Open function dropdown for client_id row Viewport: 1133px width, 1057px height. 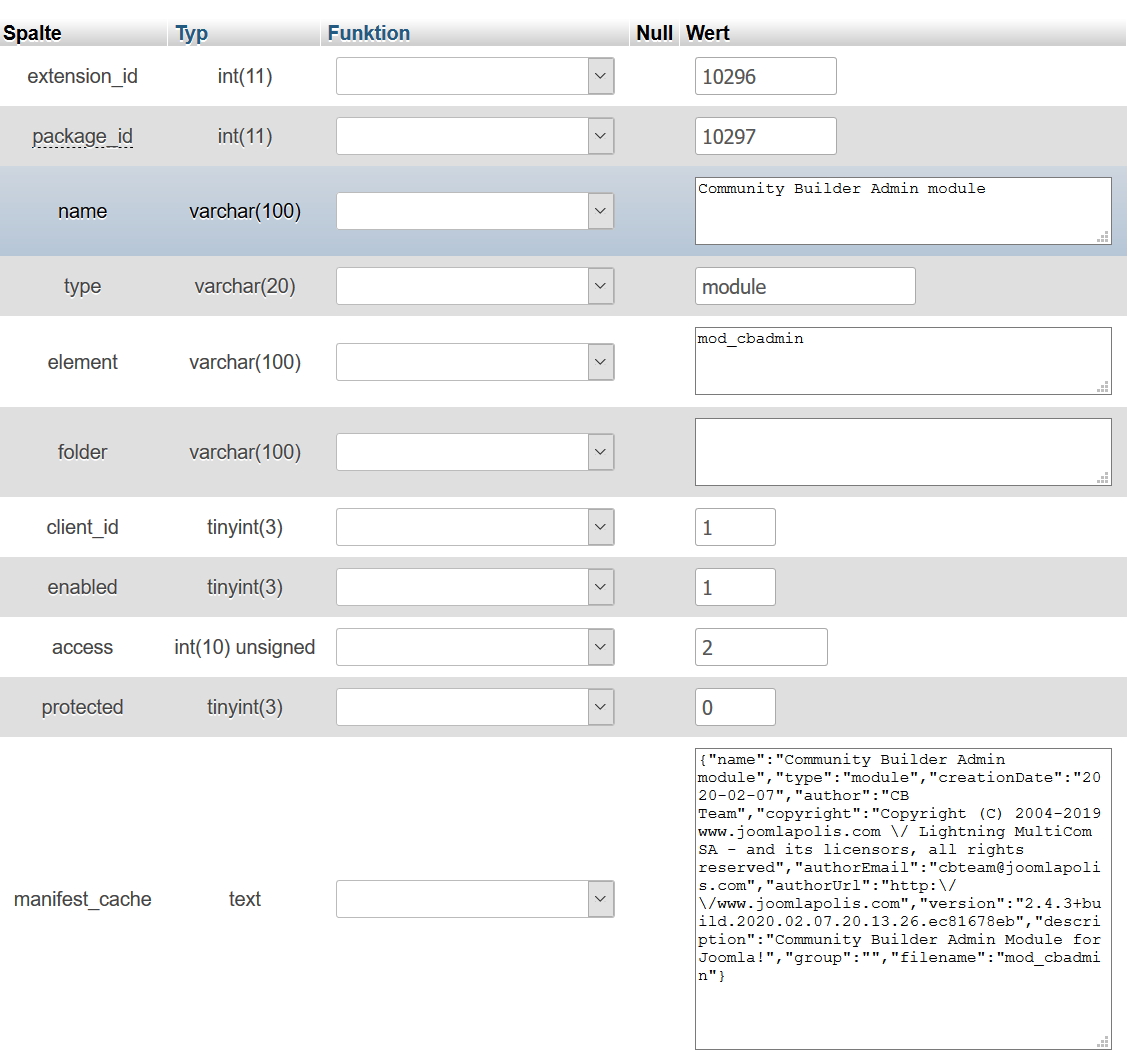[x=475, y=527]
